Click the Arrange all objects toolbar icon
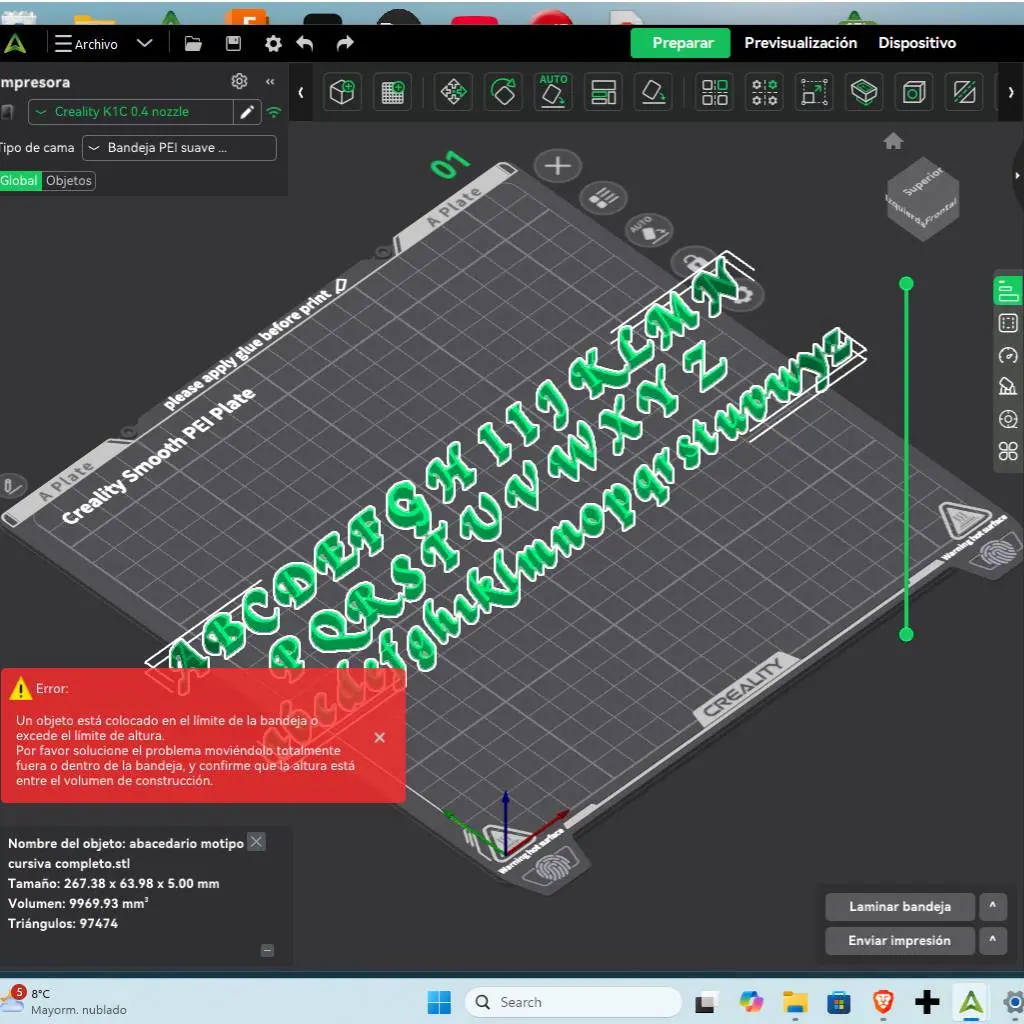Viewport: 1024px width, 1024px height. coord(603,92)
